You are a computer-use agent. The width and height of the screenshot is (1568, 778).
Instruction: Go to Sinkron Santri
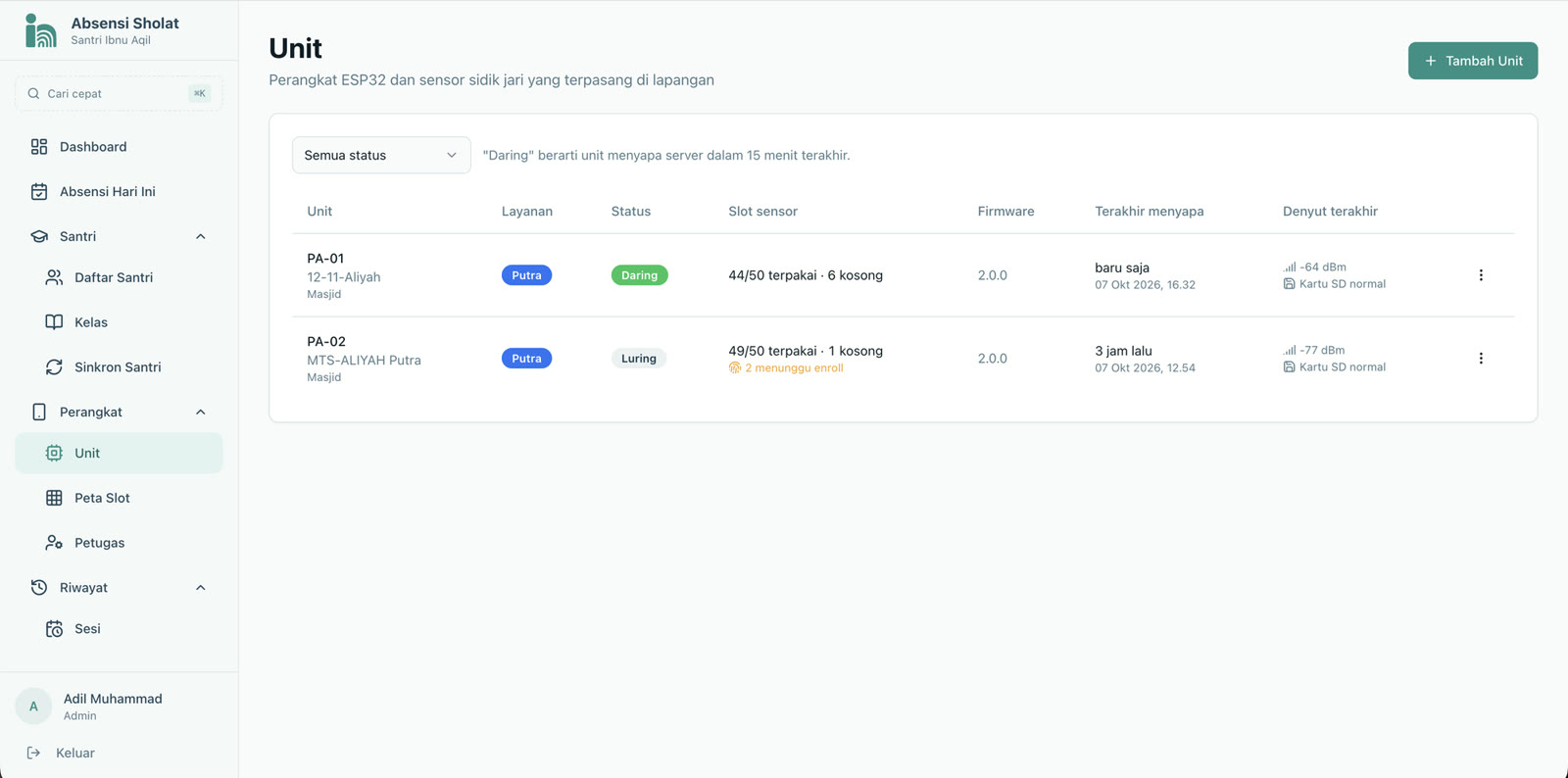(x=119, y=367)
